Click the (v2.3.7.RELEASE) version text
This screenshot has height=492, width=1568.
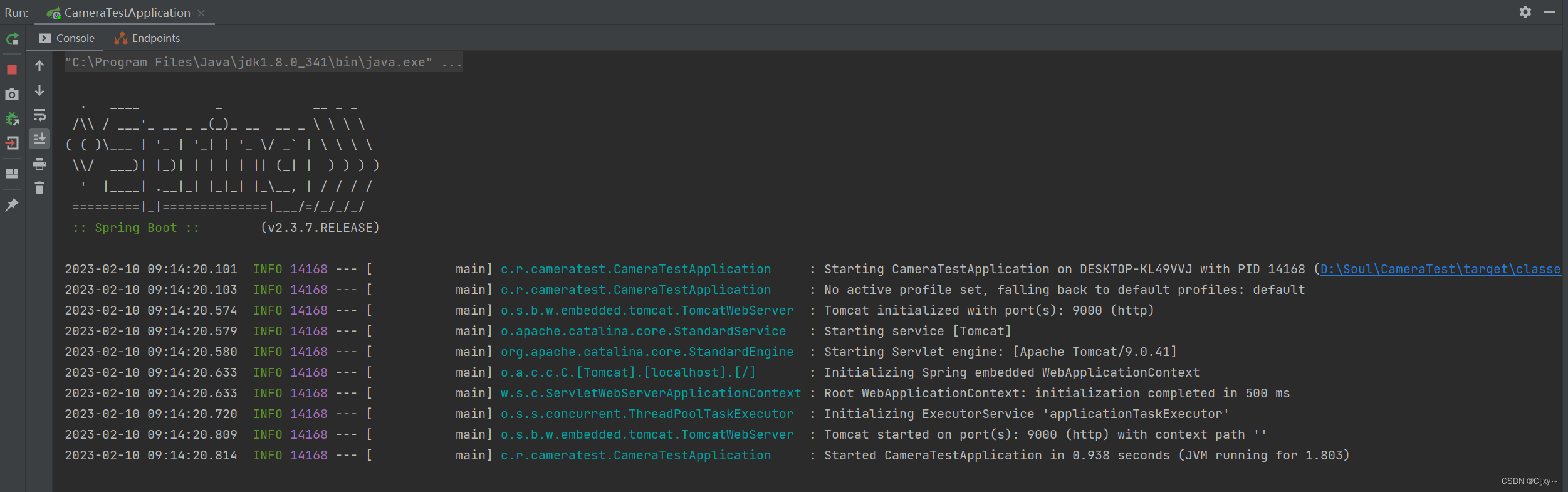pyautogui.click(x=320, y=228)
